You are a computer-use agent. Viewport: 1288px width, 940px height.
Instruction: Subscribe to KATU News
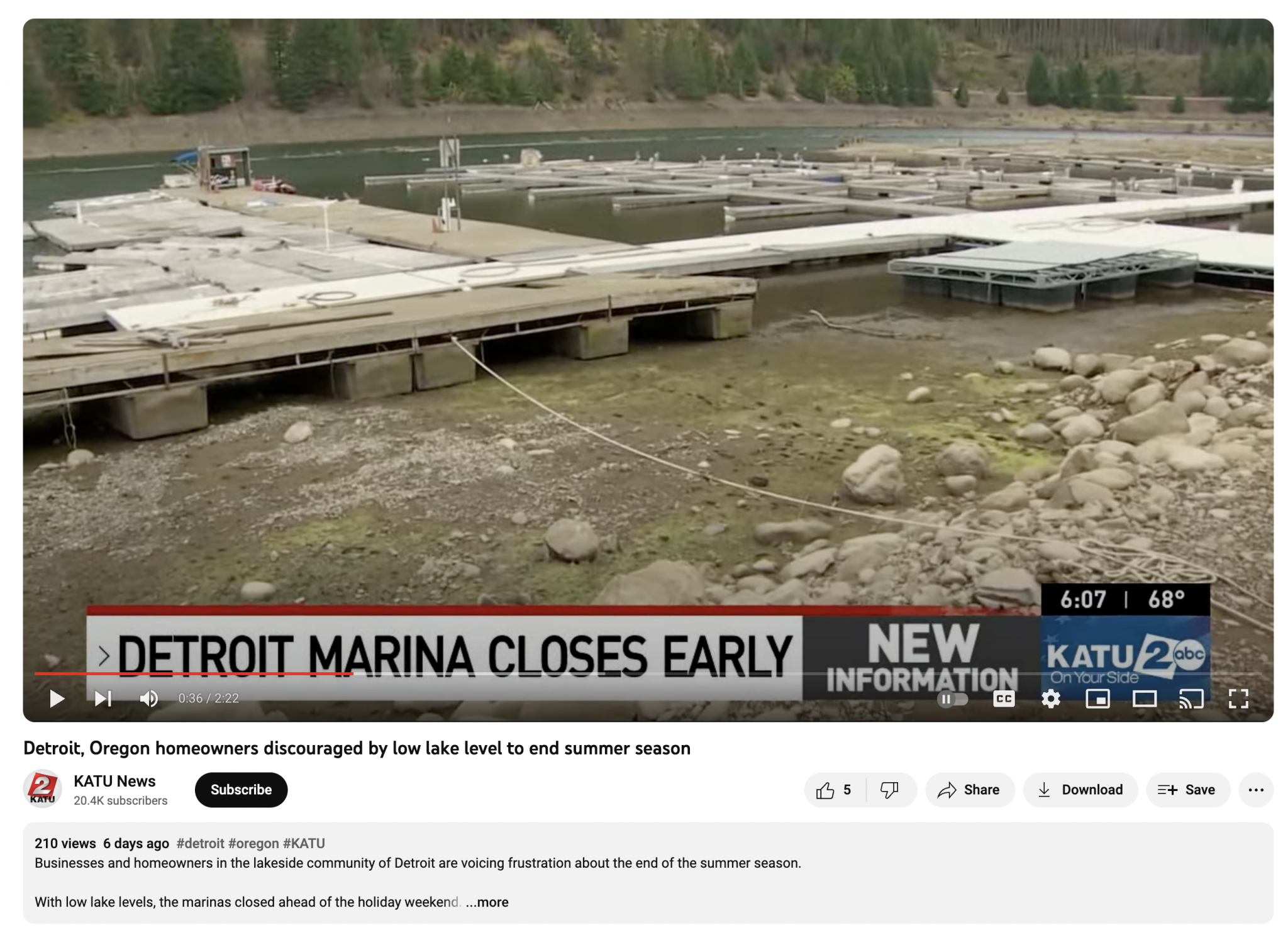241,790
